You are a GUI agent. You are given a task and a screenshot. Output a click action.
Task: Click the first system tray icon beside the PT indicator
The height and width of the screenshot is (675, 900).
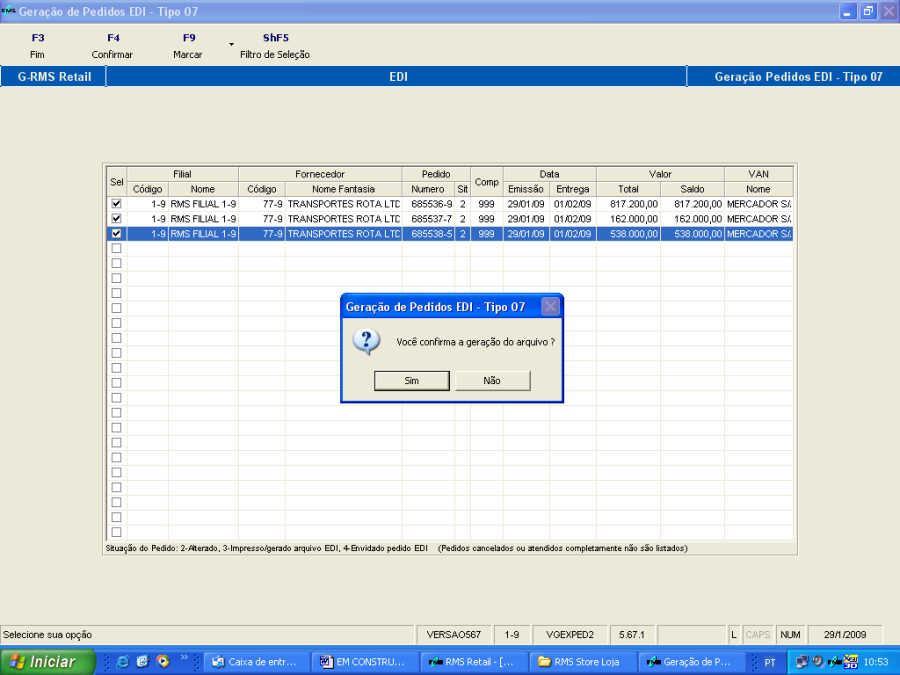click(802, 662)
